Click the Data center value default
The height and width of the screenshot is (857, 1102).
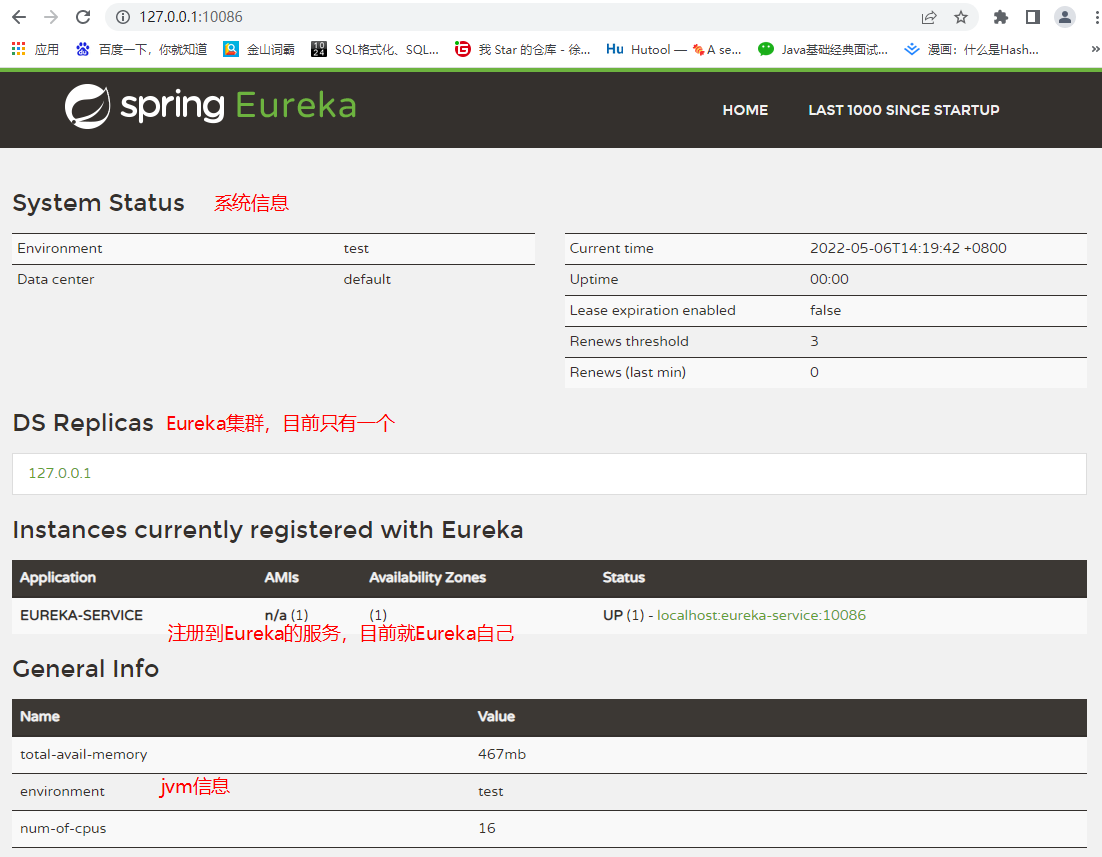pyautogui.click(x=367, y=279)
